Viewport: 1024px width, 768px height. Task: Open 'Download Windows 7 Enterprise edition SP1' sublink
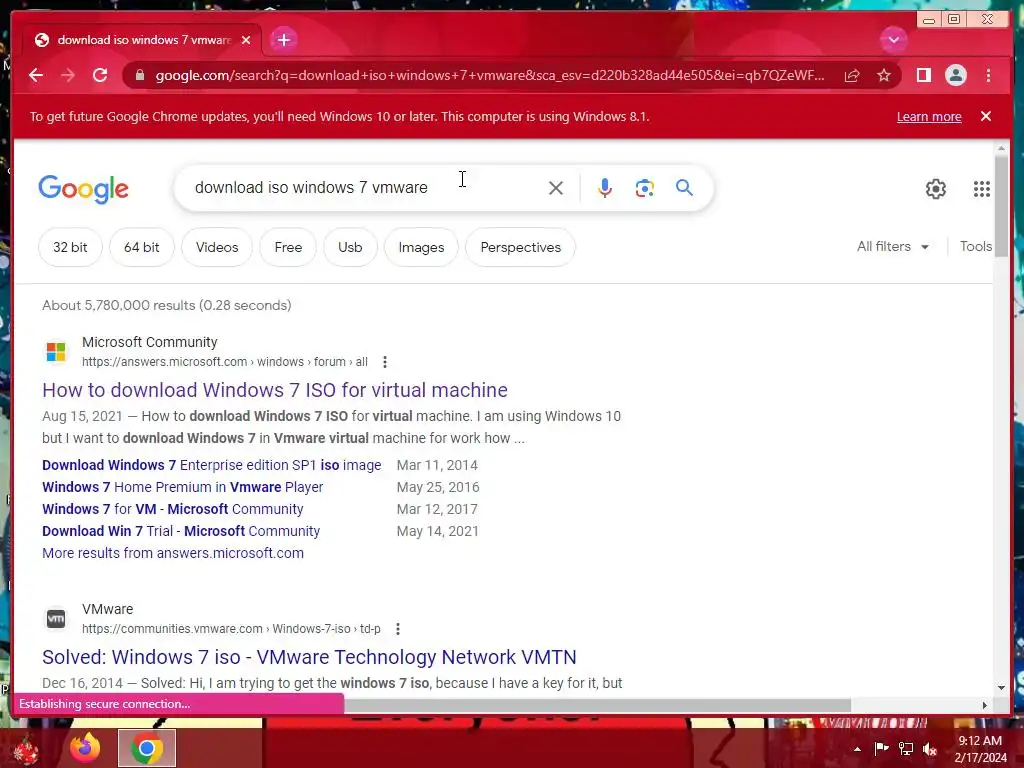tap(212, 465)
